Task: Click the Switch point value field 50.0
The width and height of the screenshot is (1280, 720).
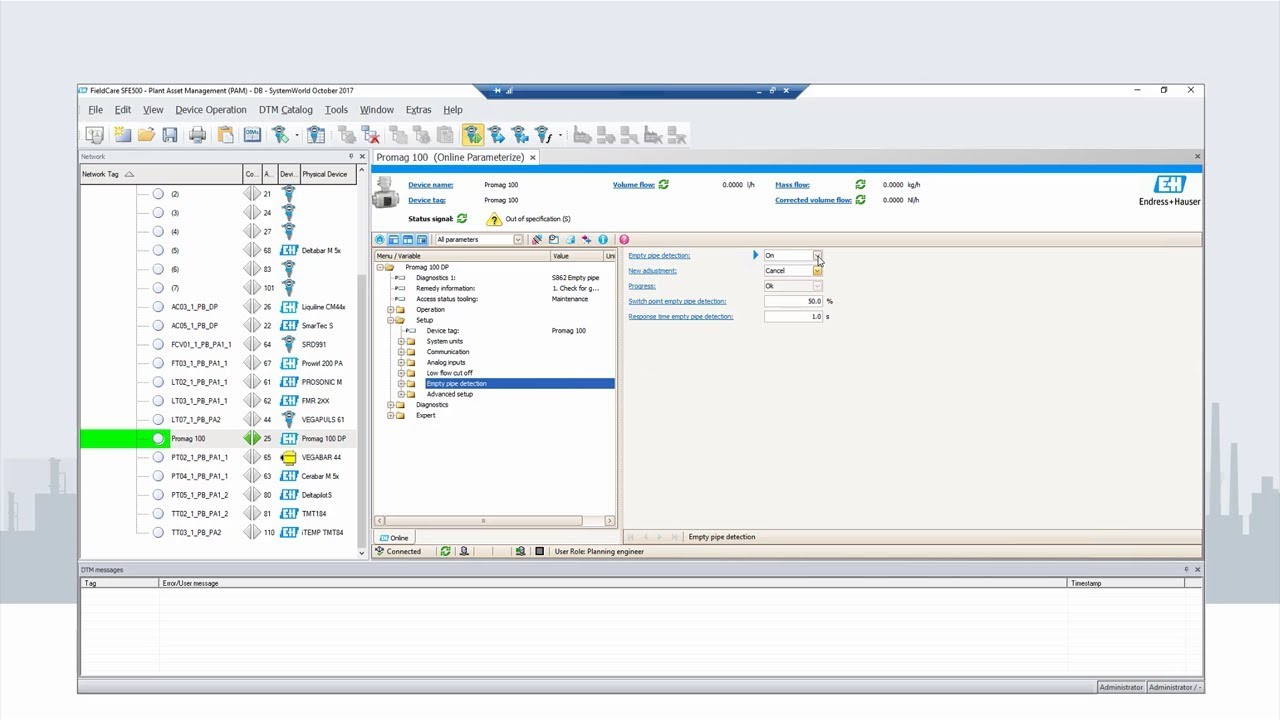Action: [x=793, y=301]
